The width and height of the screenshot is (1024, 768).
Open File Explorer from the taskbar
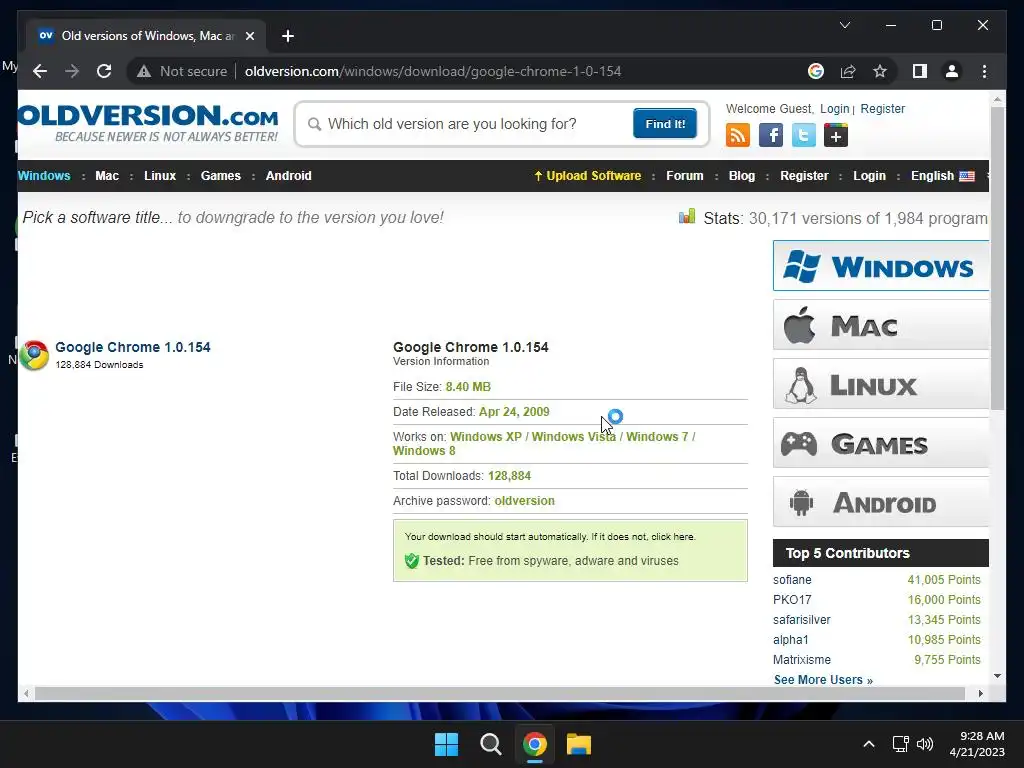tap(579, 744)
